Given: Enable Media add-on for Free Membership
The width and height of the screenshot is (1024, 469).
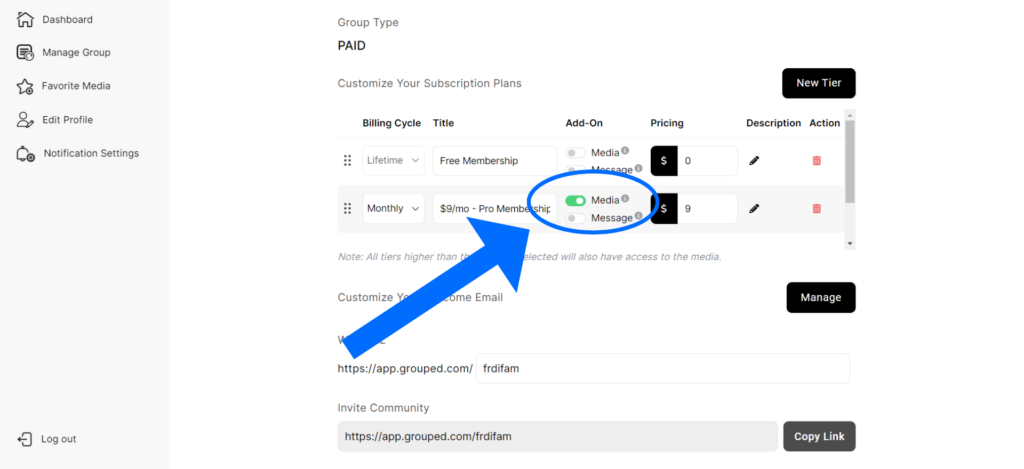Looking at the screenshot, I should [575, 153].
